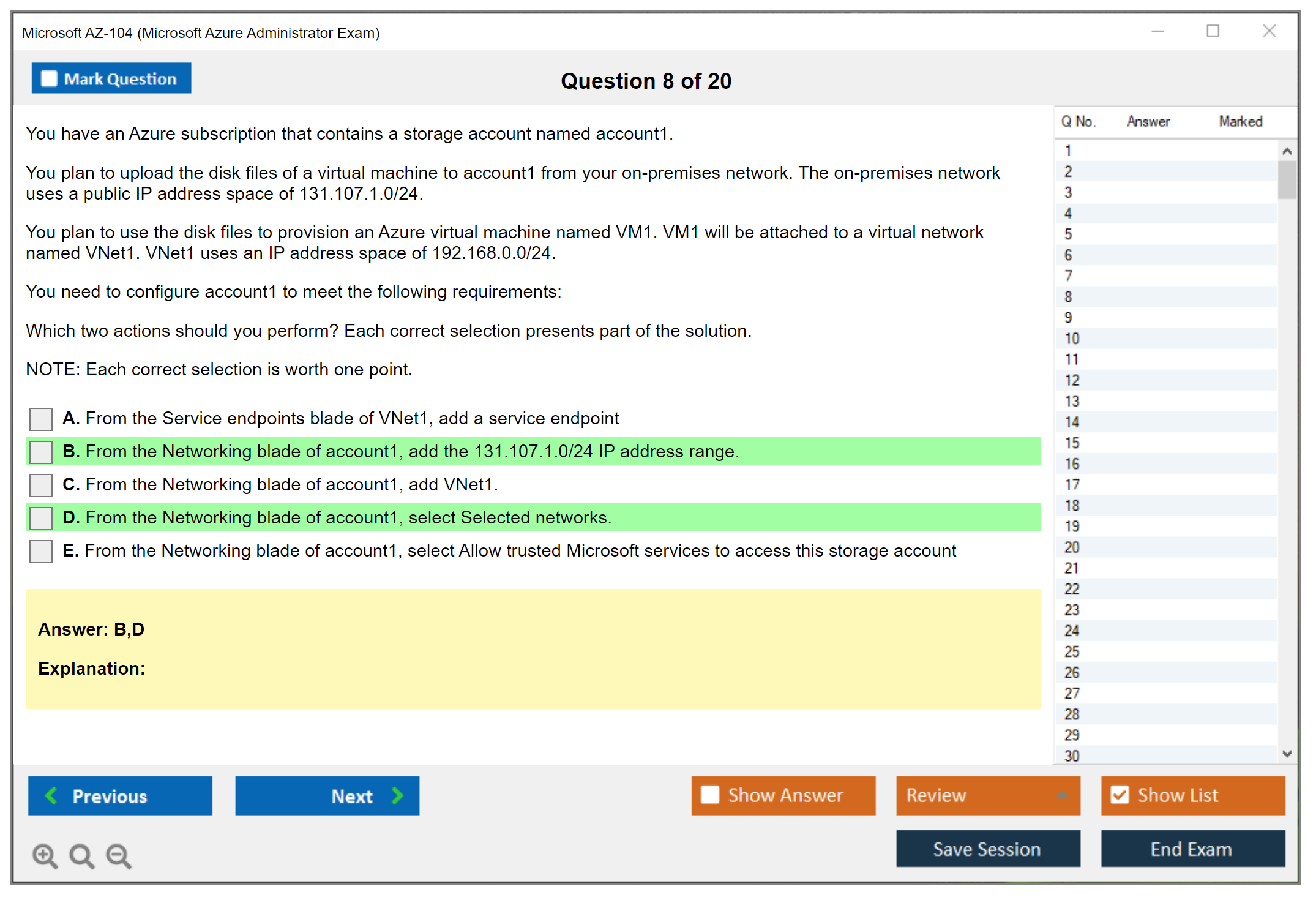Click the green left arrow on Previous
Image resolution: width=1316 pixels, height=900 pixels.
coord(51,795)
